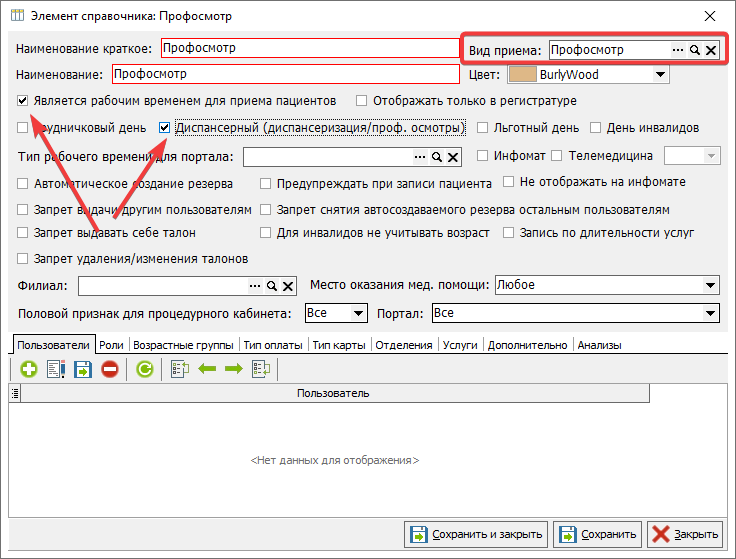Viewport: 736px width, 559px height.
Task: Check Запись по длительности услуг
Action: (508, 233)
